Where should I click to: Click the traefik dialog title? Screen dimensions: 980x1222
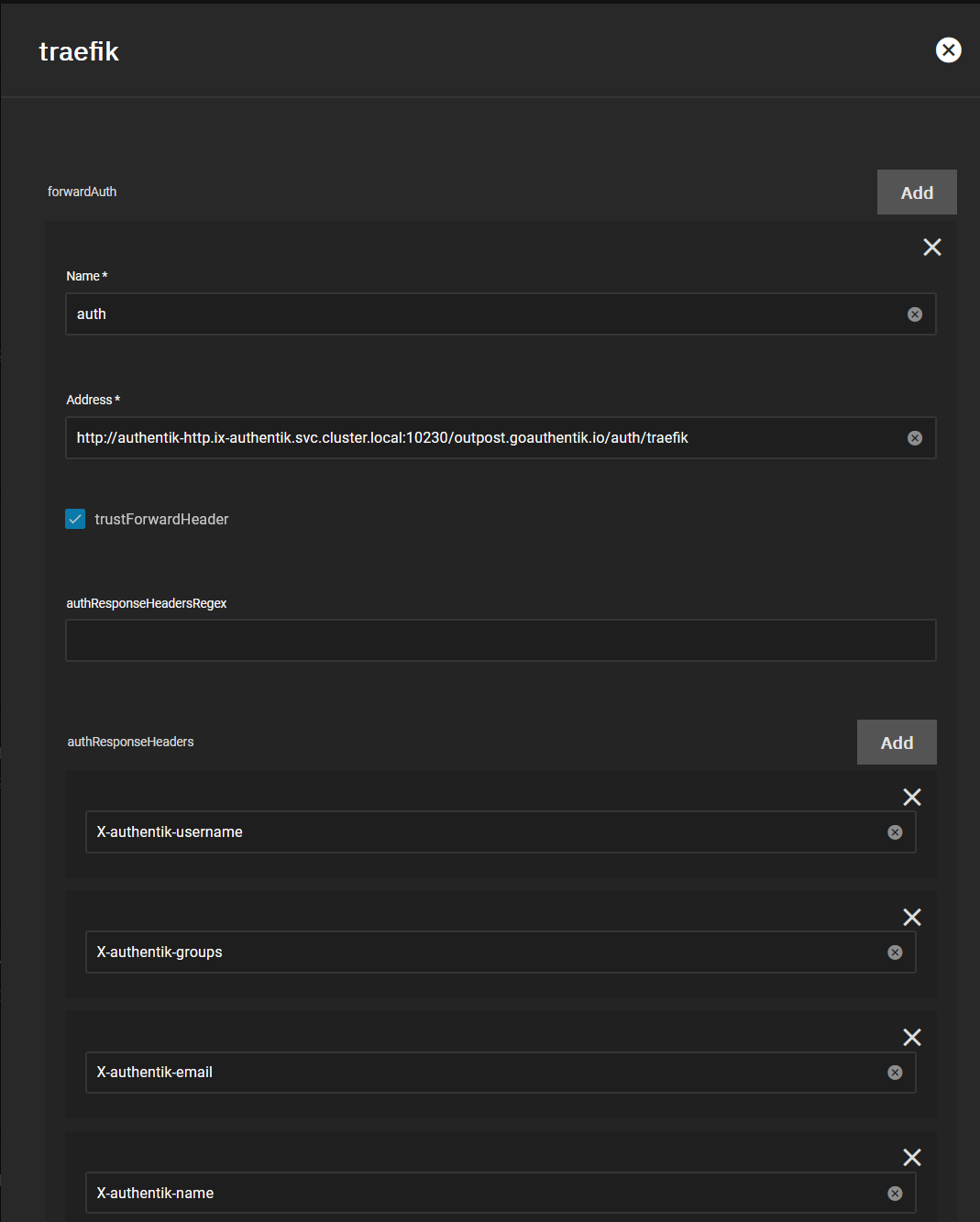coord(79,51)
